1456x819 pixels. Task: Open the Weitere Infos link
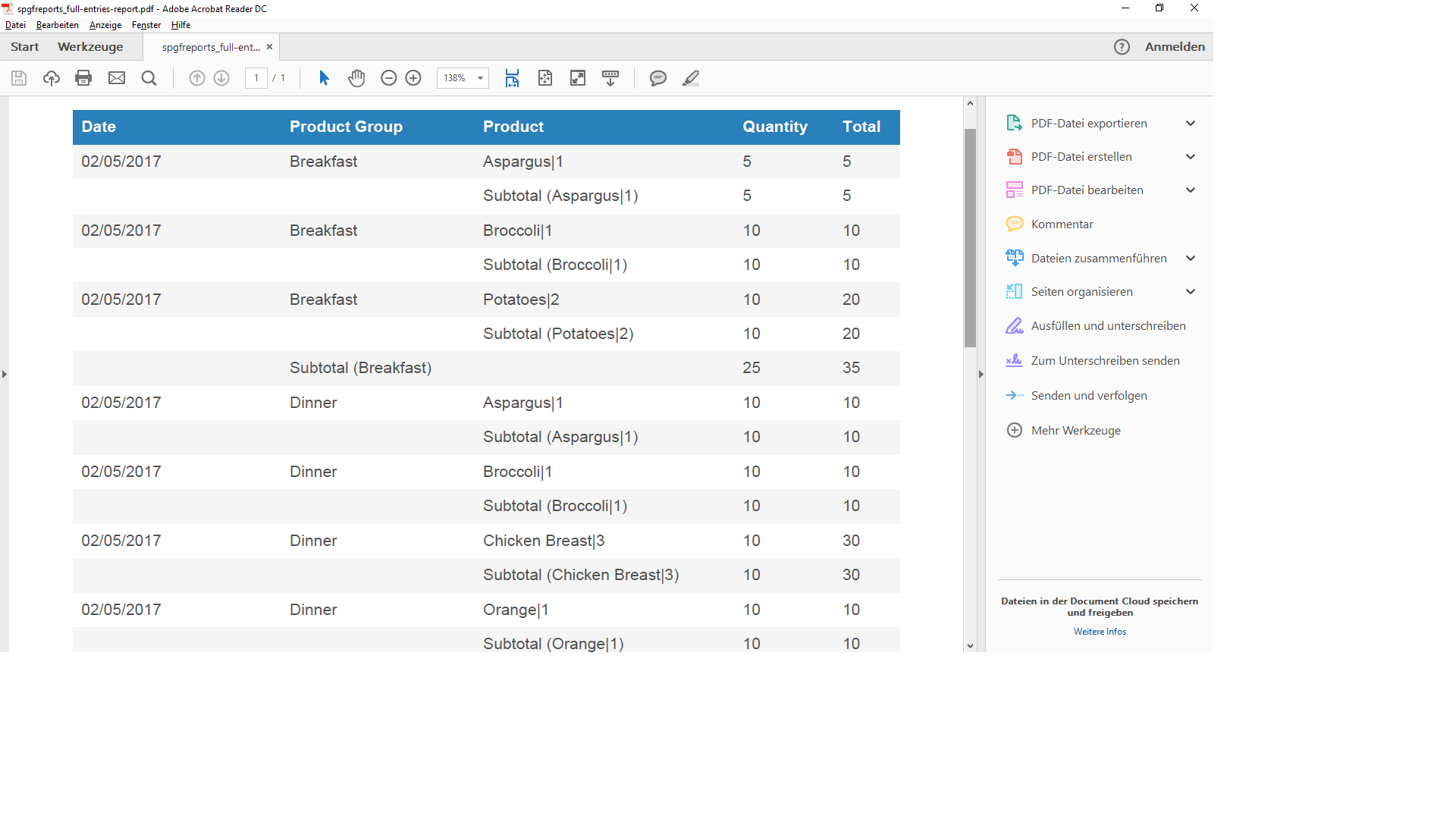pyautogui.click(x=1100, y=632)
